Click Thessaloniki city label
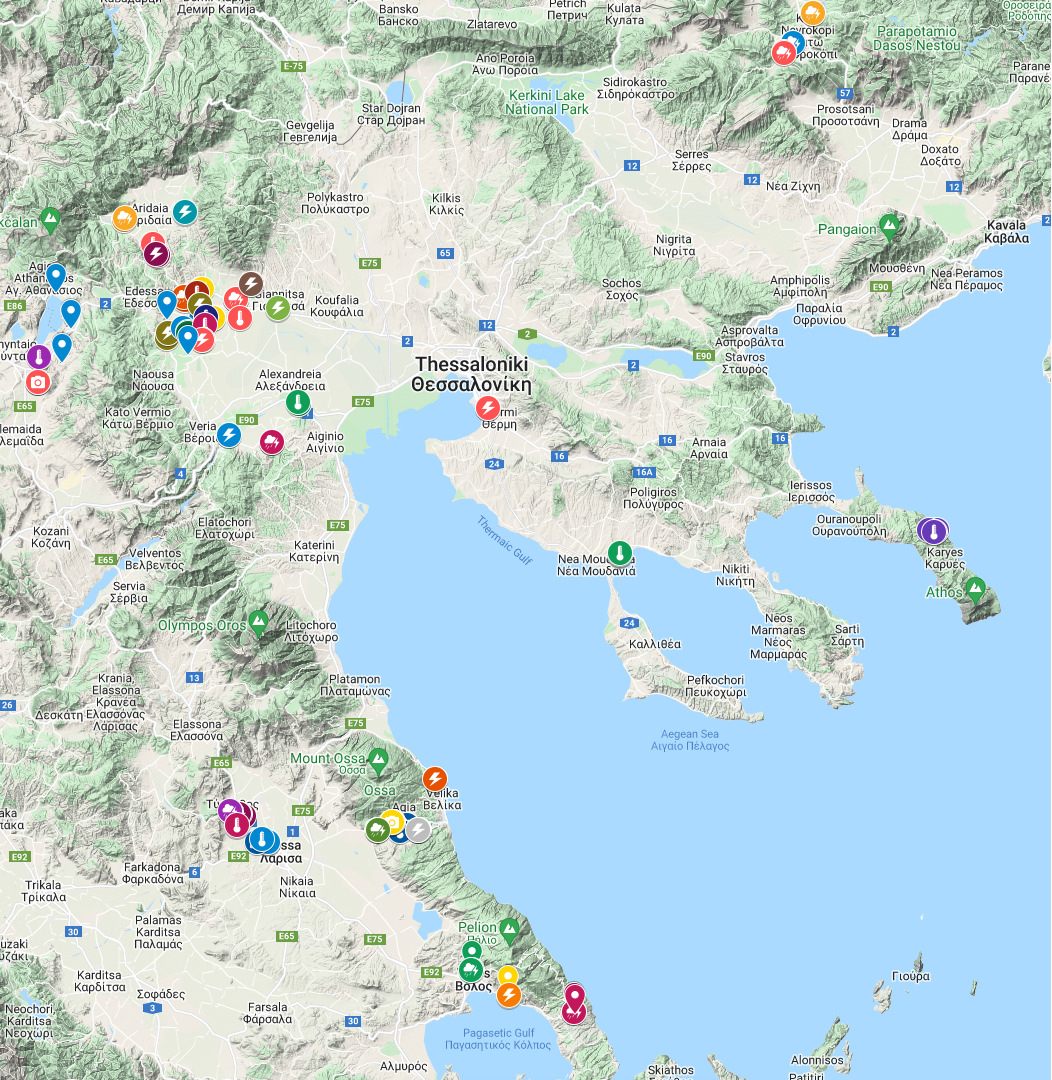Screen dimensions: 1052x1080 click(472, 374)
